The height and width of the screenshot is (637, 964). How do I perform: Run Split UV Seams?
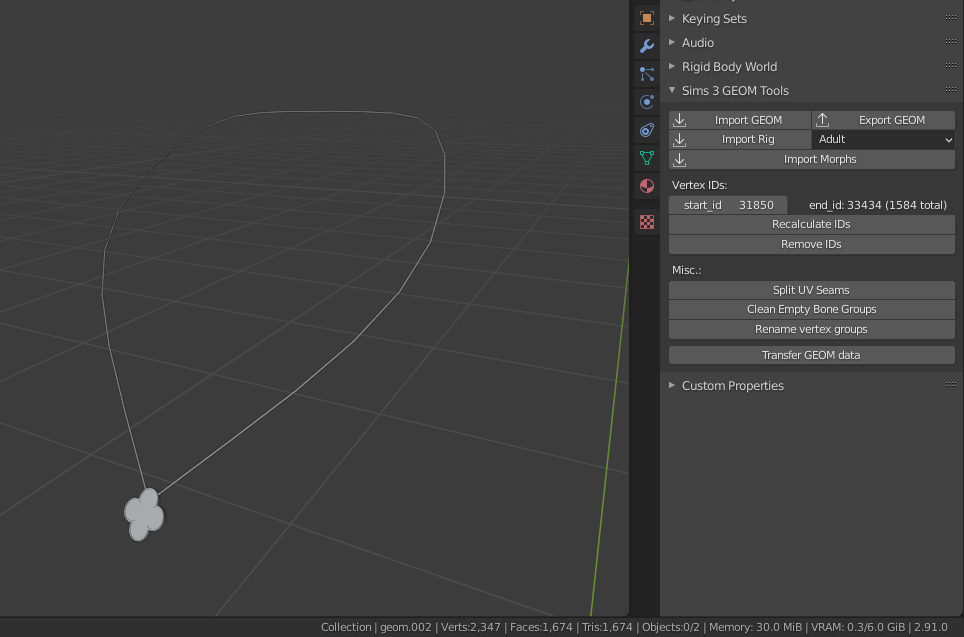point(811,290)
